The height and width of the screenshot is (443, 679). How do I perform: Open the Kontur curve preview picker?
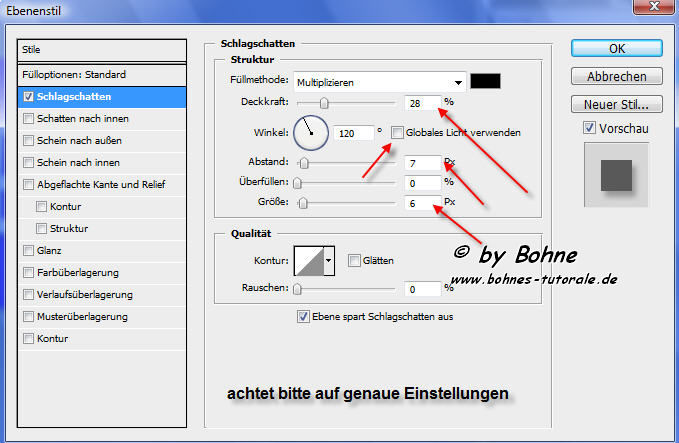pos(309,261)
